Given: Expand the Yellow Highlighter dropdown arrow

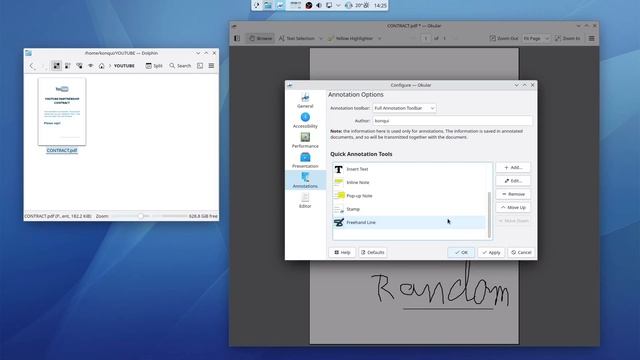Looking at the screenshot, I should point(379,38).
